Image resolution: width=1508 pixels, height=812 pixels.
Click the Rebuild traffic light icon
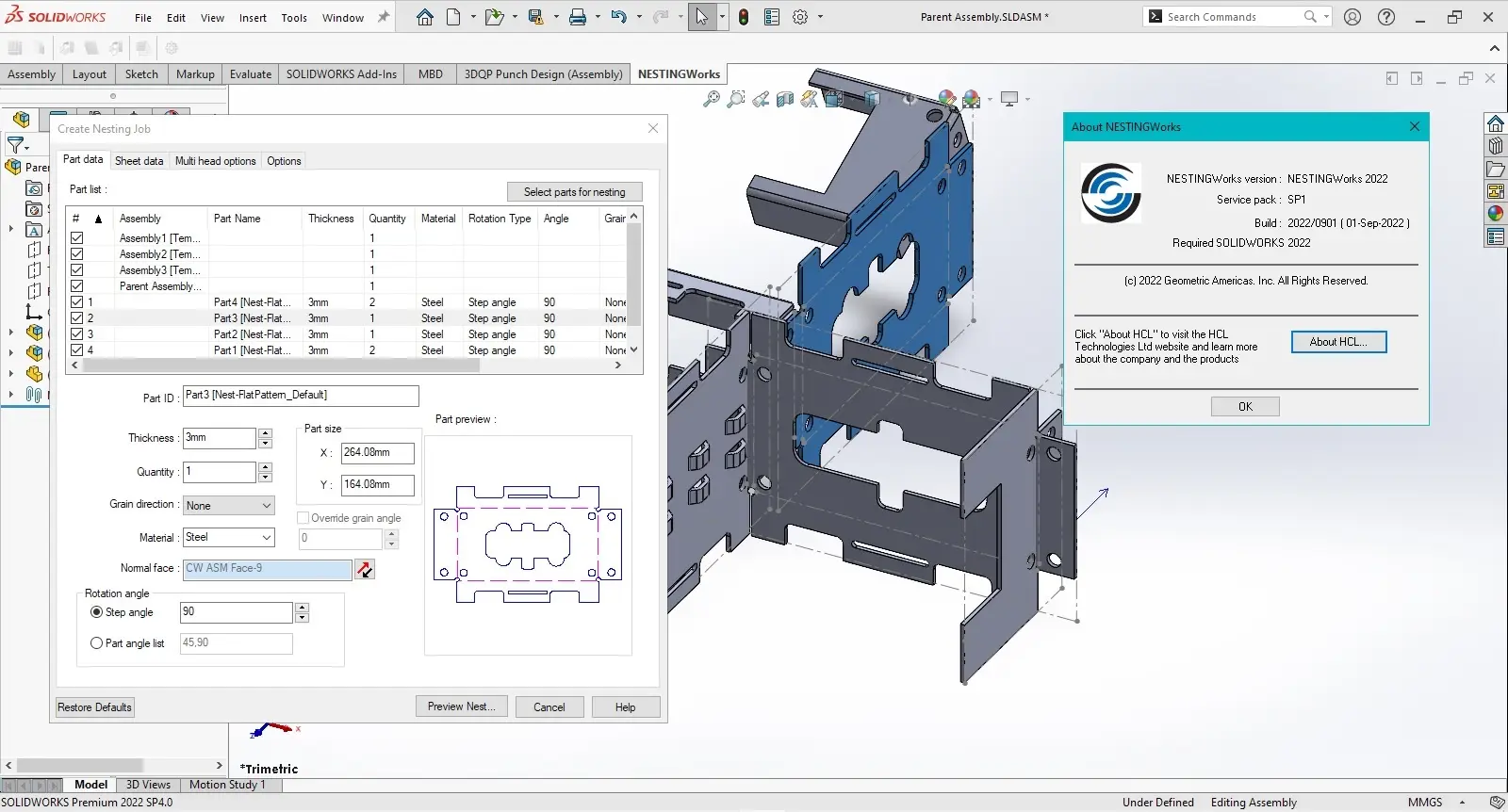coord(744,17)
